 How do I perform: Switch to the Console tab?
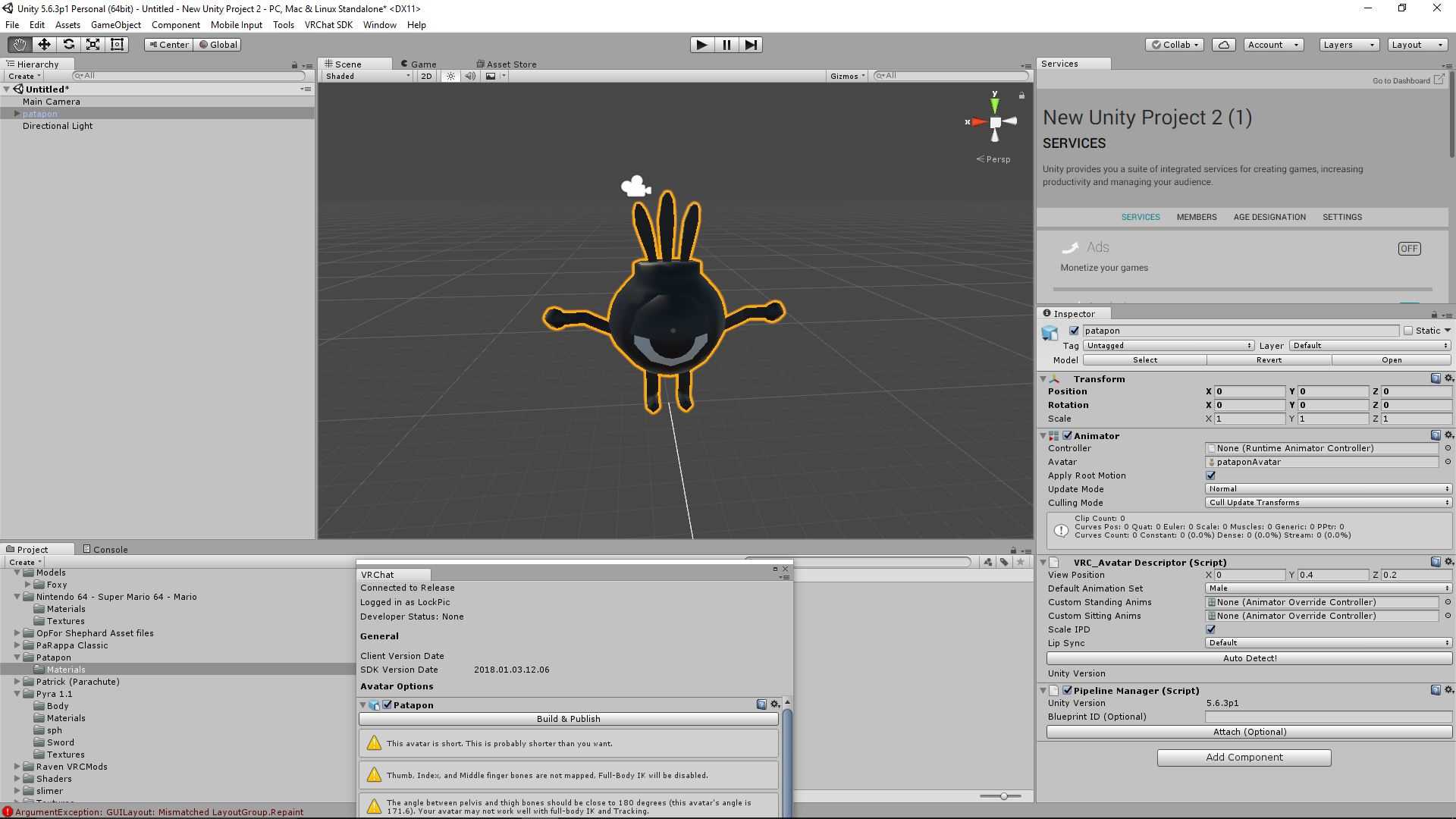(x=105, y=550)
